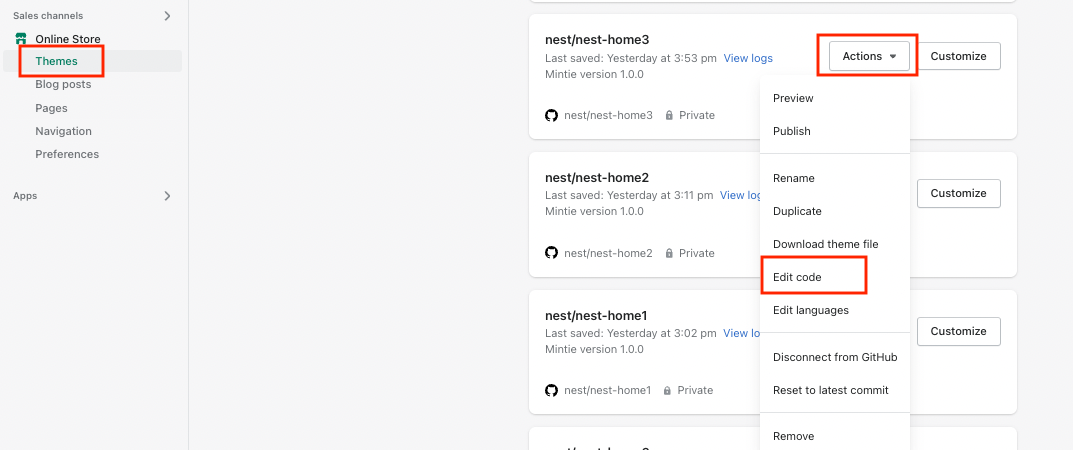This screenshot has width=1073, height=450.
Task: Expand the Apps section chevron
Action: click(x=168, y=196)
